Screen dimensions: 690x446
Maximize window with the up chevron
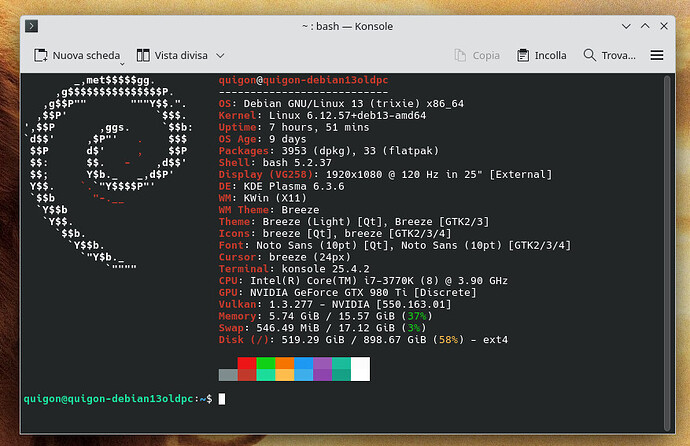coord(645,26)
